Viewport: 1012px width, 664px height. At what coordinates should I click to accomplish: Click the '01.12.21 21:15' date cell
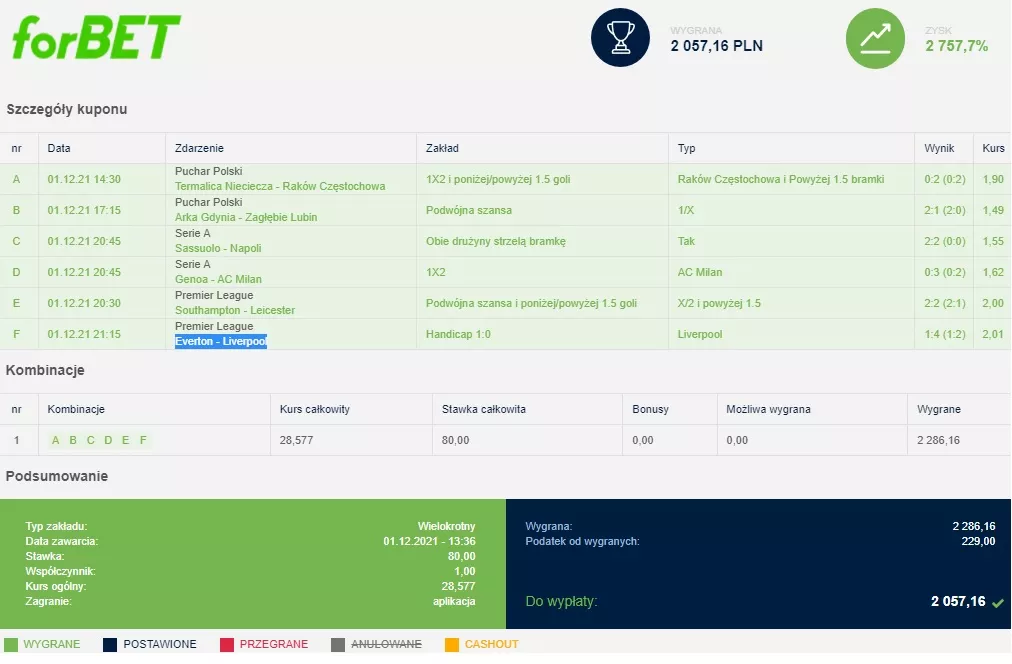[x=84, y=334]
